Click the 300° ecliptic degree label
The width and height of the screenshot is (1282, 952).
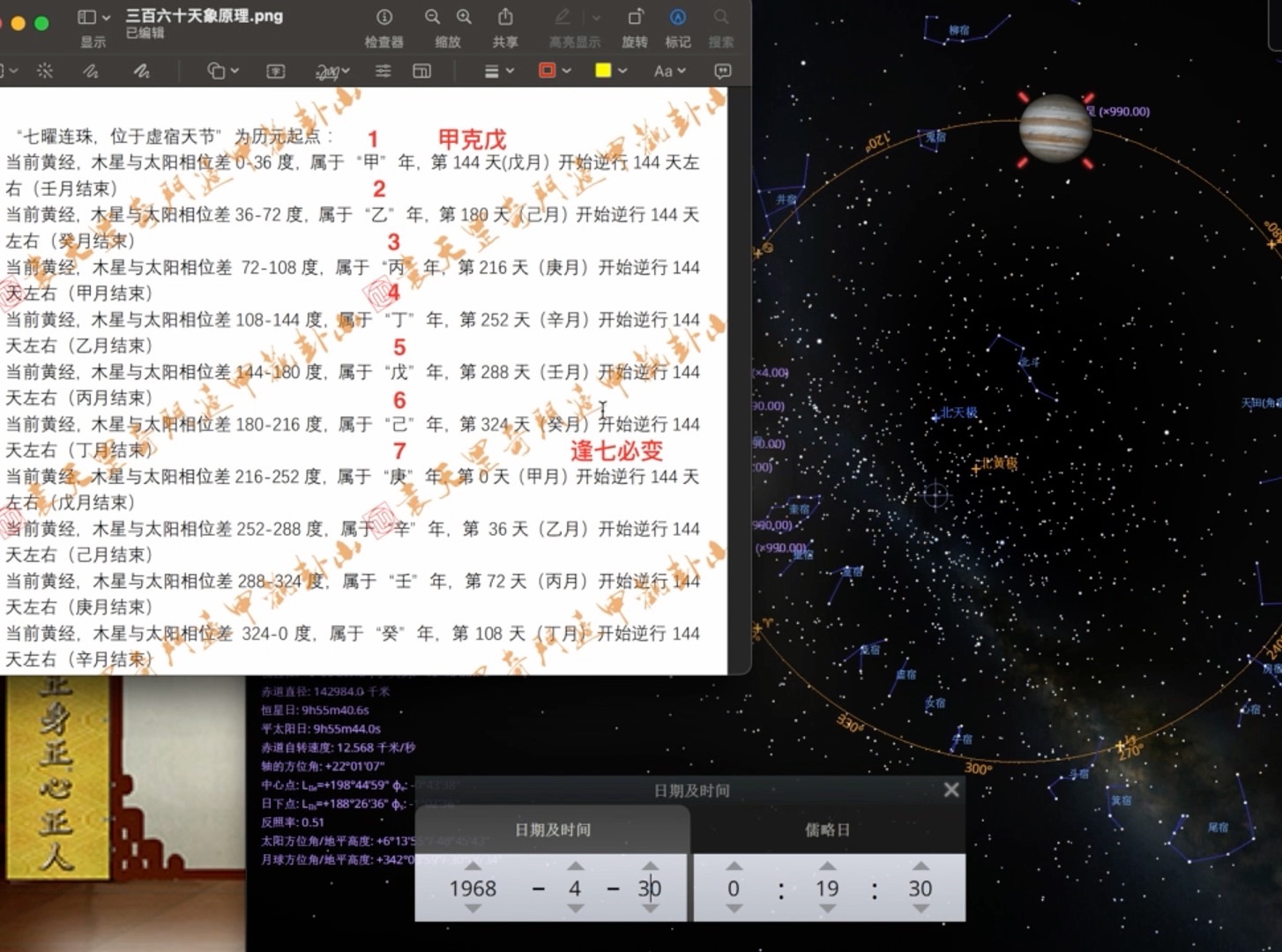979,769
